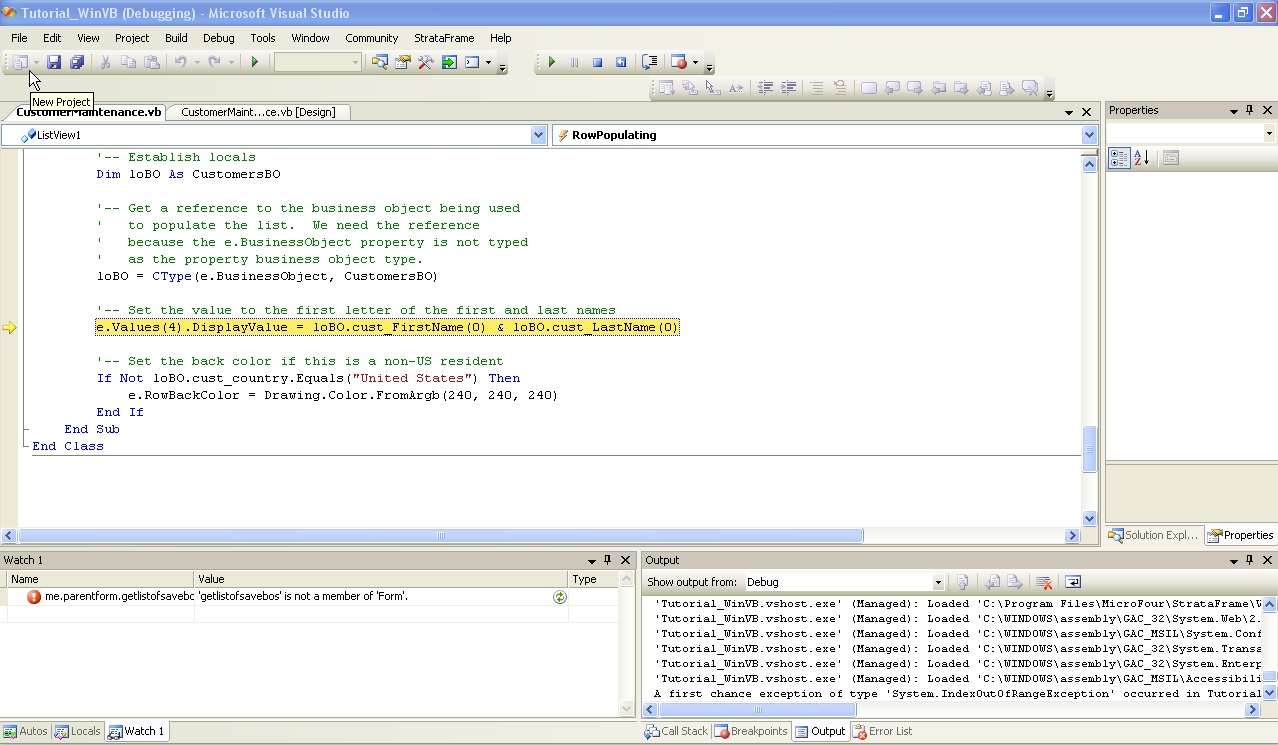Click the Show Next Statement icon
This screenshot has width=1278, height=745.
tap(649, 62)
